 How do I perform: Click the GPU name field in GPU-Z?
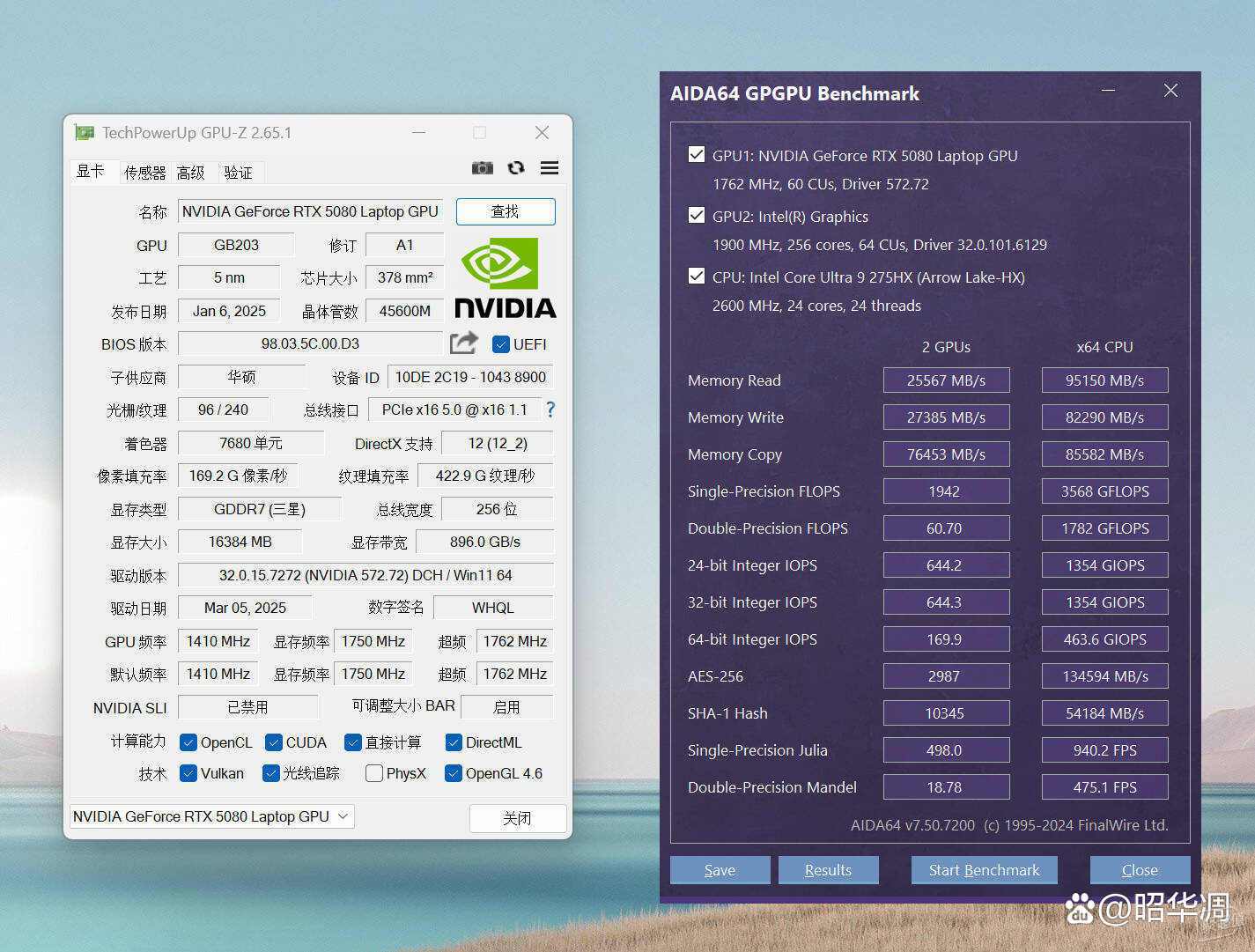point(310,211)
